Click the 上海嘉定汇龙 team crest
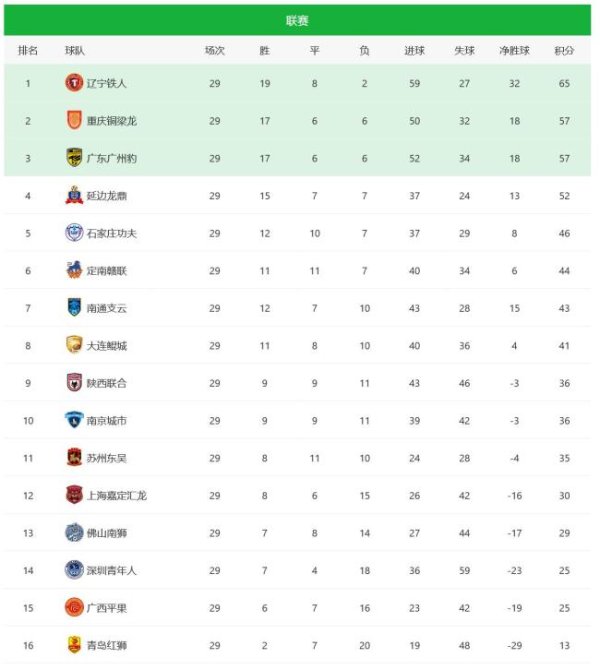Viewport: 600px width, 670px height. pyautogui.click(x=74, y=495)
